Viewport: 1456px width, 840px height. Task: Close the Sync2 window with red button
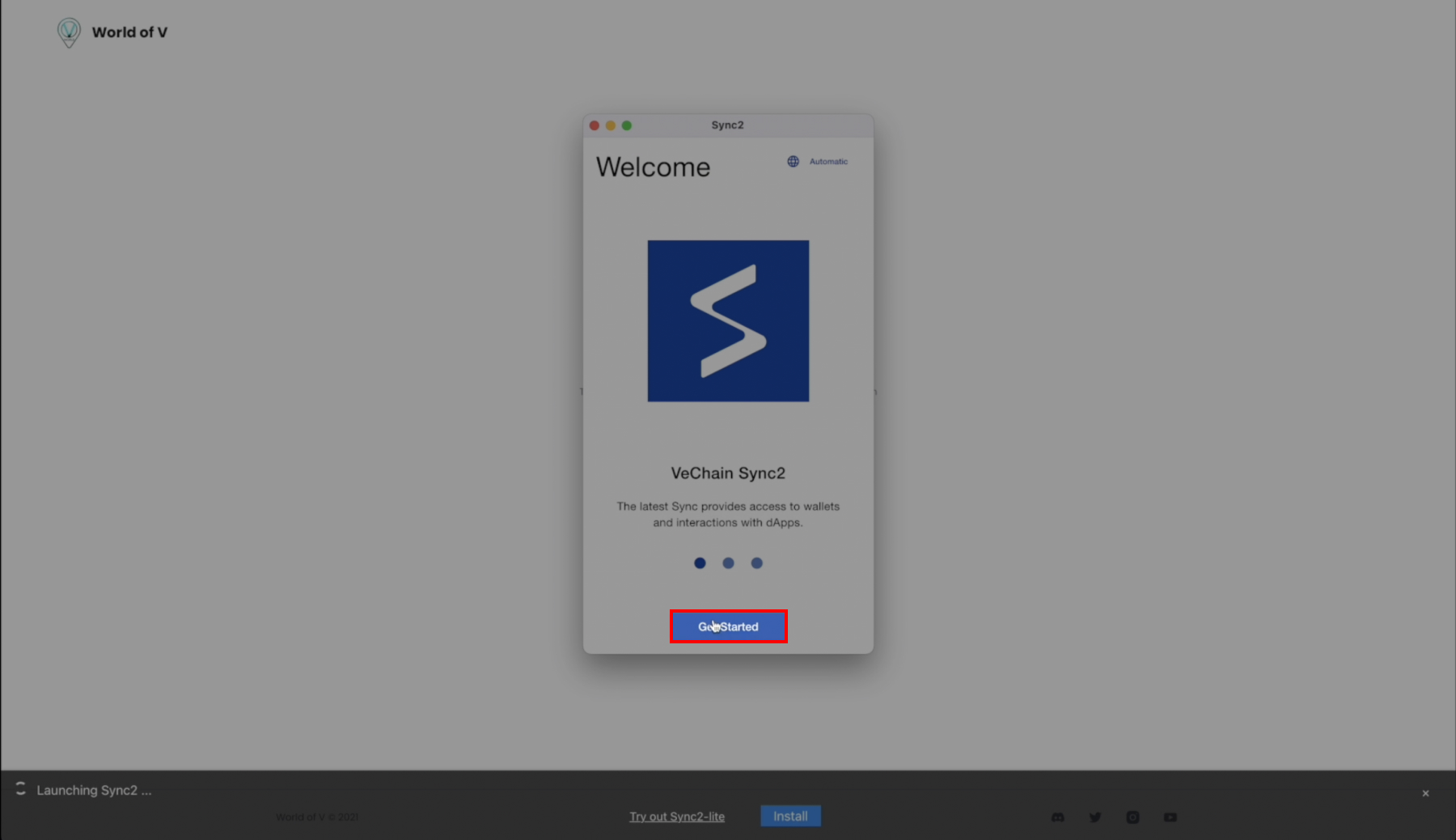point(595,125)
